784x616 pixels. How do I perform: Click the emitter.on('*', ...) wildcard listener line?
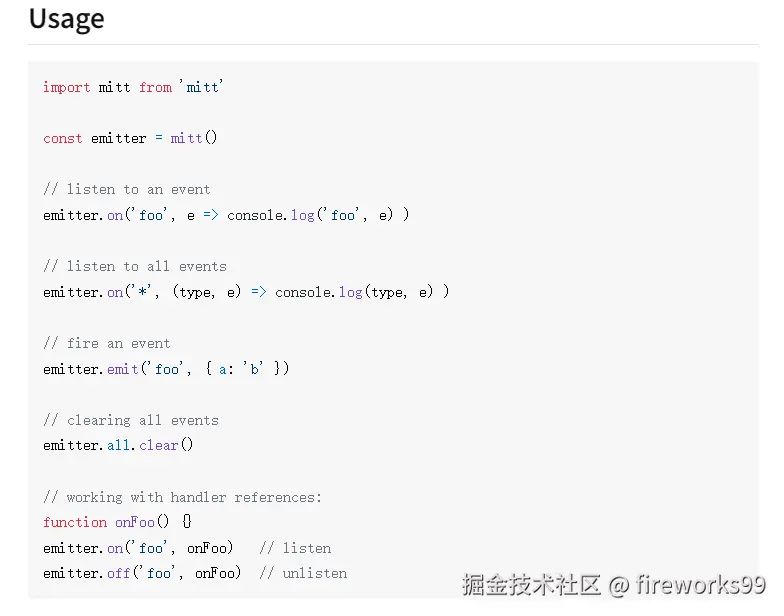246,292
